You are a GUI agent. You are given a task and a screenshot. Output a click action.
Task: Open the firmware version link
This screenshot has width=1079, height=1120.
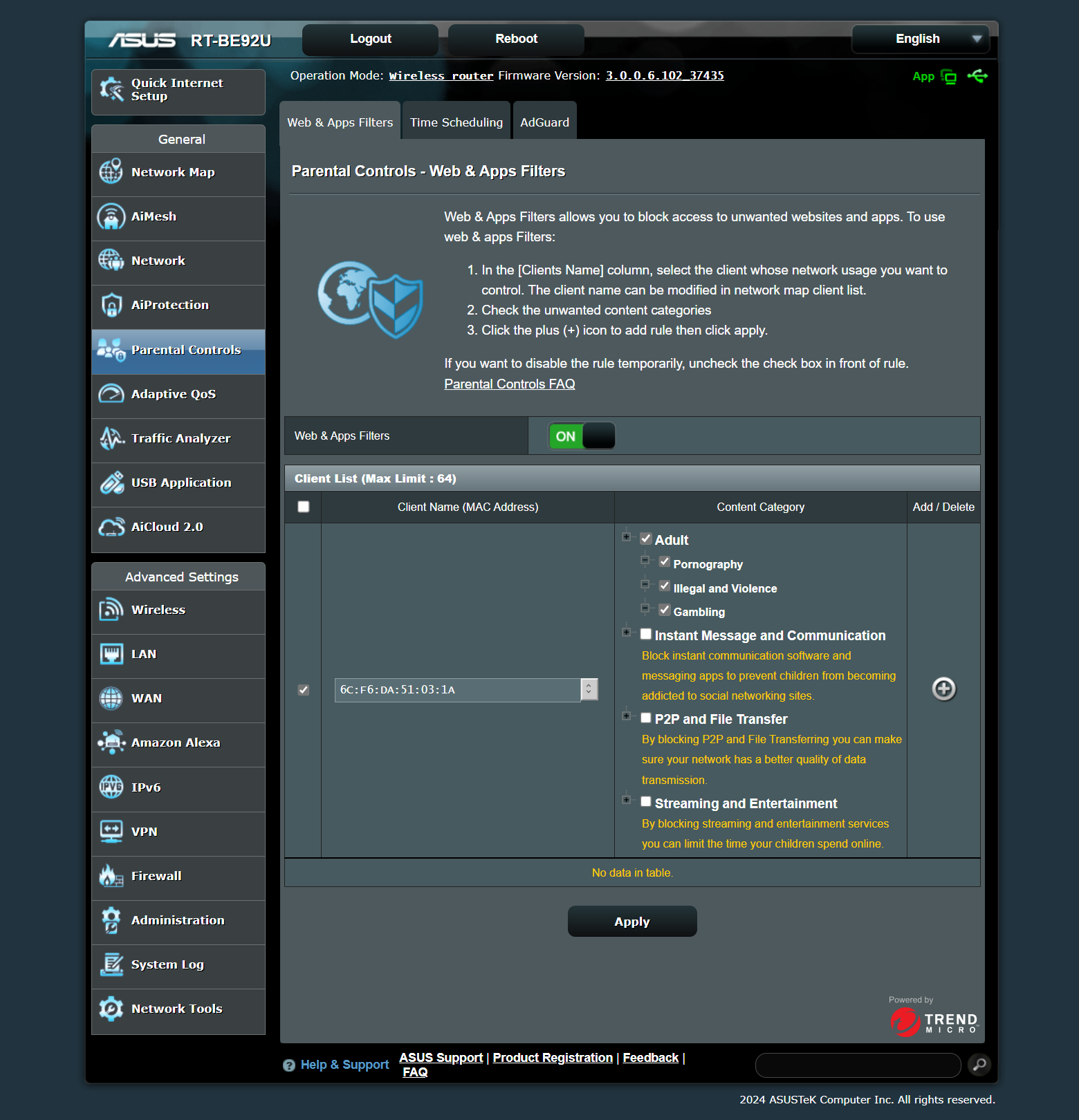665,76
